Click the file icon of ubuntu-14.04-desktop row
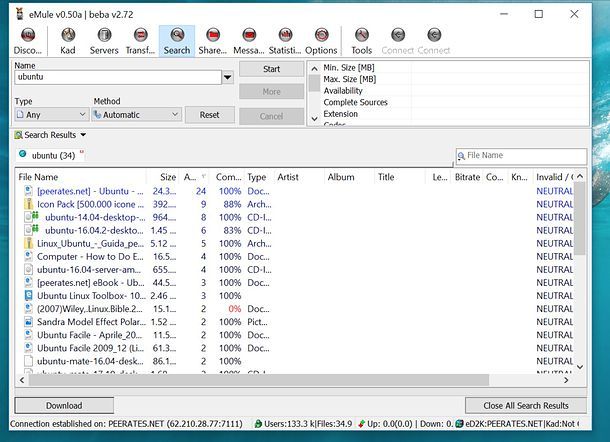This screenshot has width=610, height=442. (28, 217)
